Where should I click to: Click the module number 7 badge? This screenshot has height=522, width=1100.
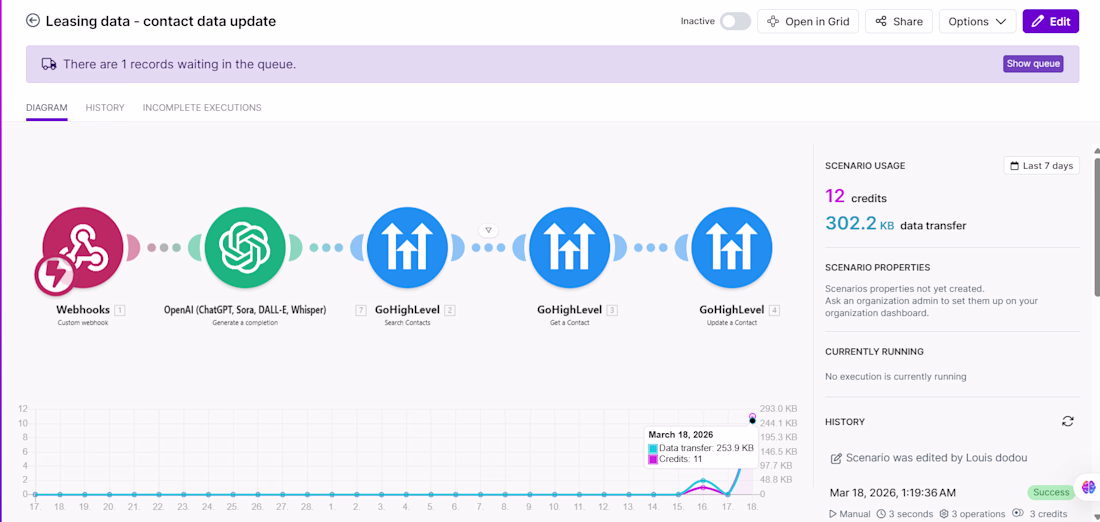pos(361,310)
